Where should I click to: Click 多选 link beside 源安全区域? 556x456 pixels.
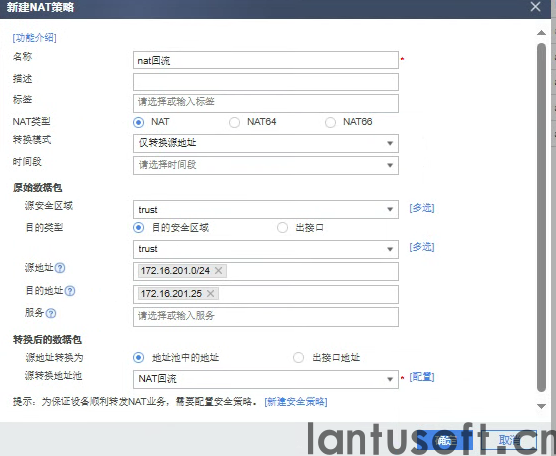[x=422, y=208]
